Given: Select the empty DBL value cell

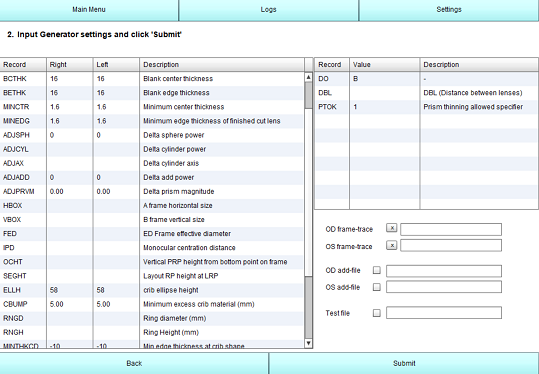Looking at the screenshot, I should [x=384, y=93].
